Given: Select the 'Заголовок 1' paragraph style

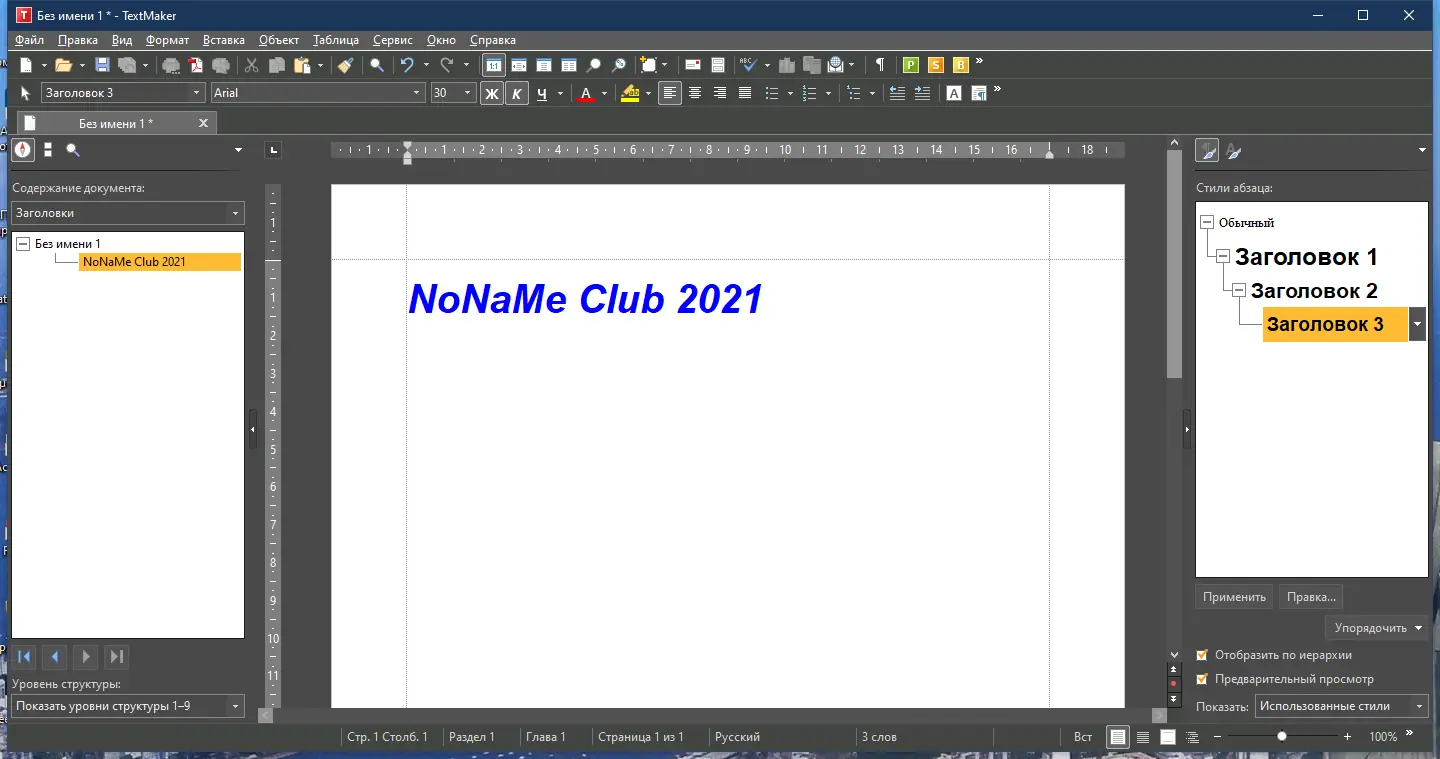Looking at the screenshot, I should [x=1306, y=257].
